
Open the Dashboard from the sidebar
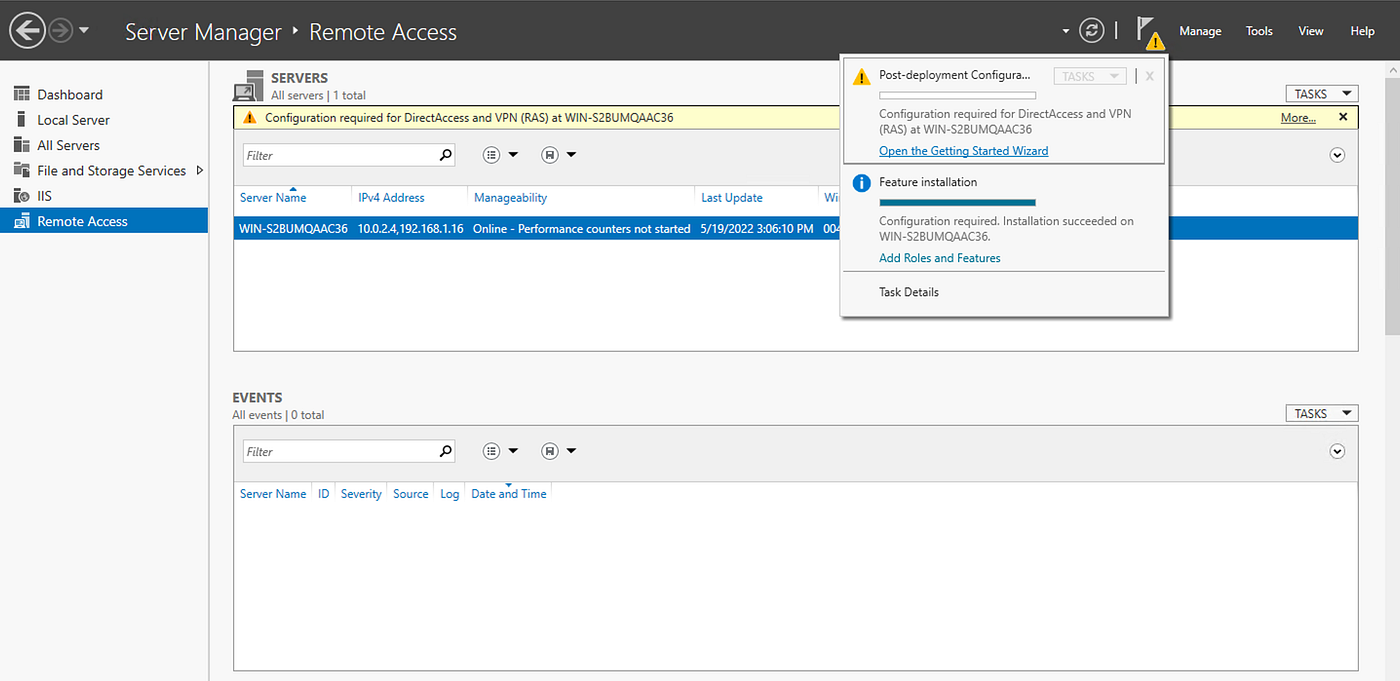click(x=69, y=93)
